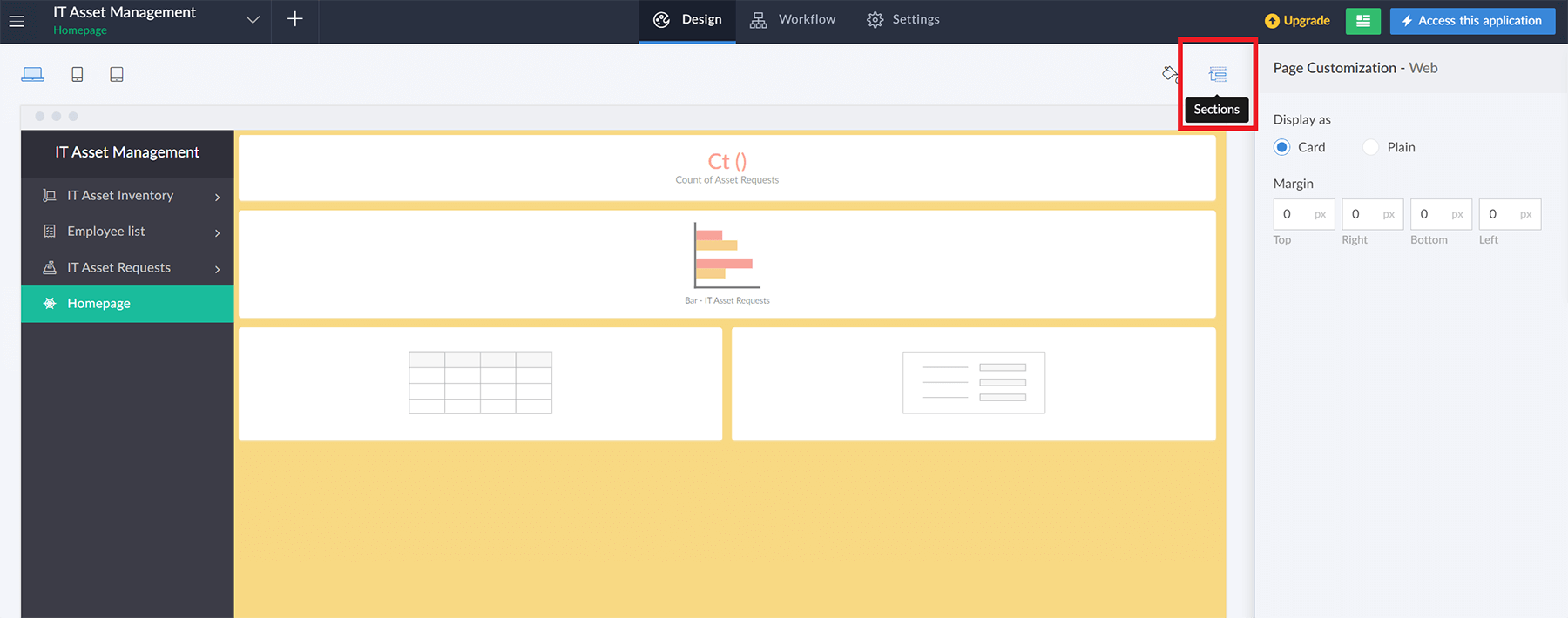Open the theme paint bucket icon
1568x618 pixels.
(1170, 74)
